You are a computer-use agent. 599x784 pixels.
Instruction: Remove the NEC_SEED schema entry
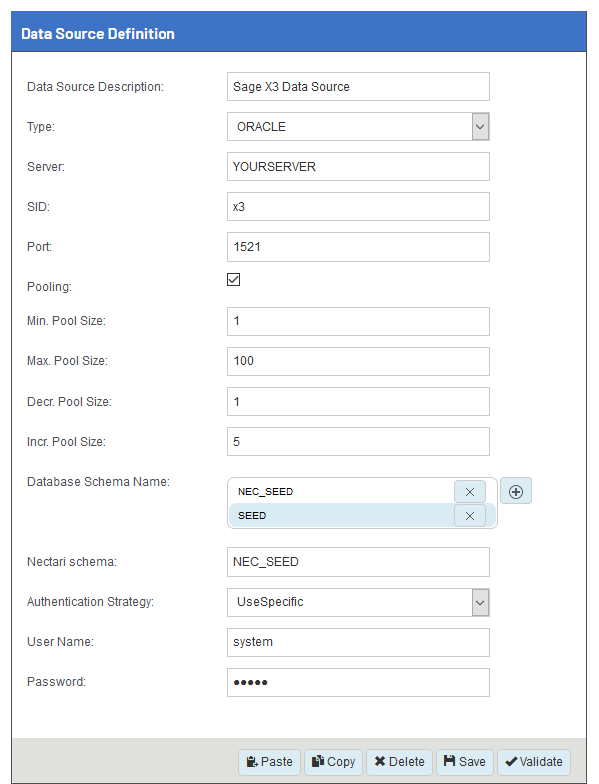470,492
